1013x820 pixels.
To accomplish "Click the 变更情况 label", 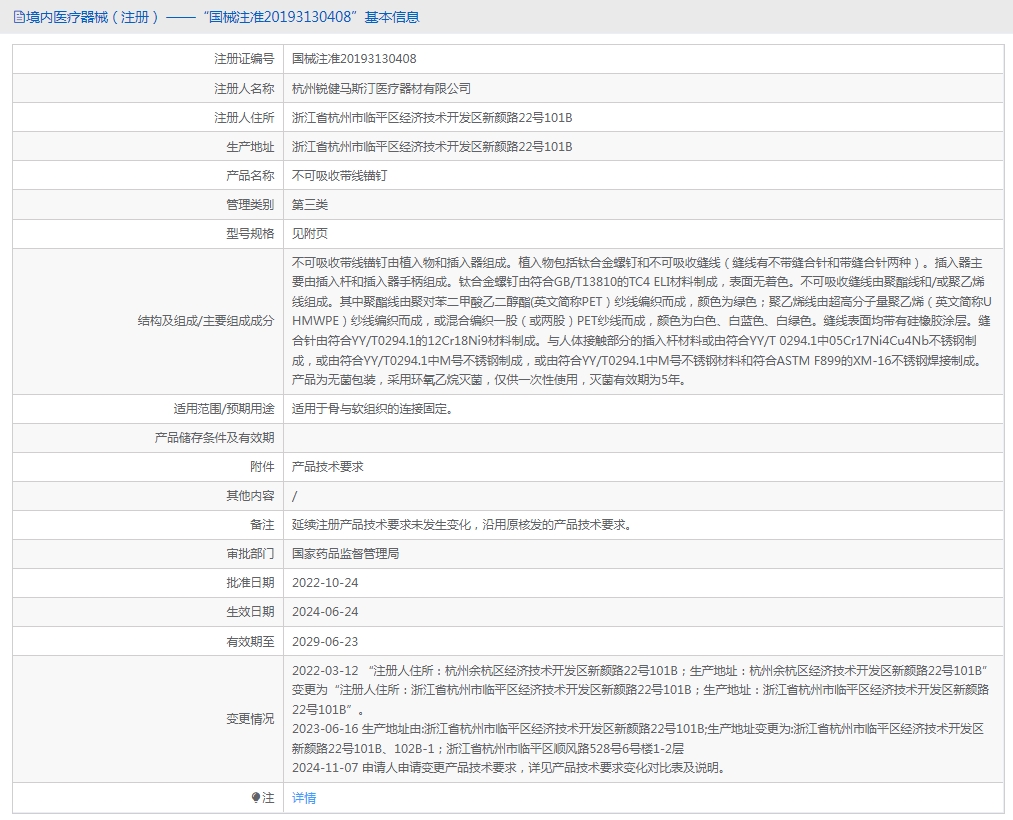I will pos(250,719).
